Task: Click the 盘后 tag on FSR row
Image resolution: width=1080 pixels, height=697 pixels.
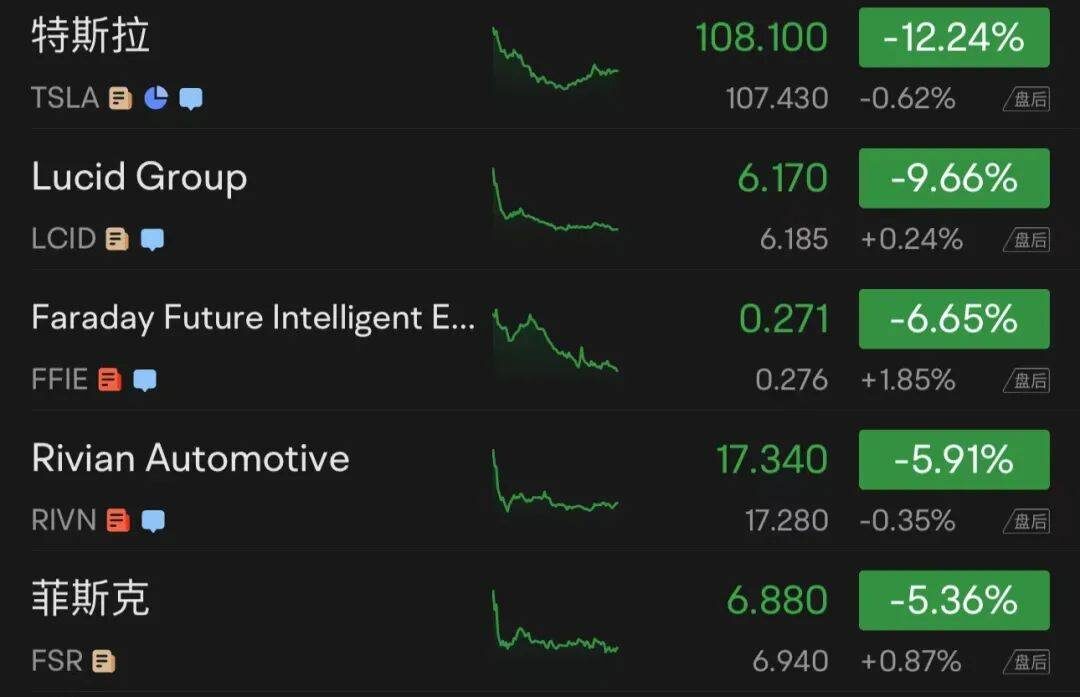Action: [1026, 662]
